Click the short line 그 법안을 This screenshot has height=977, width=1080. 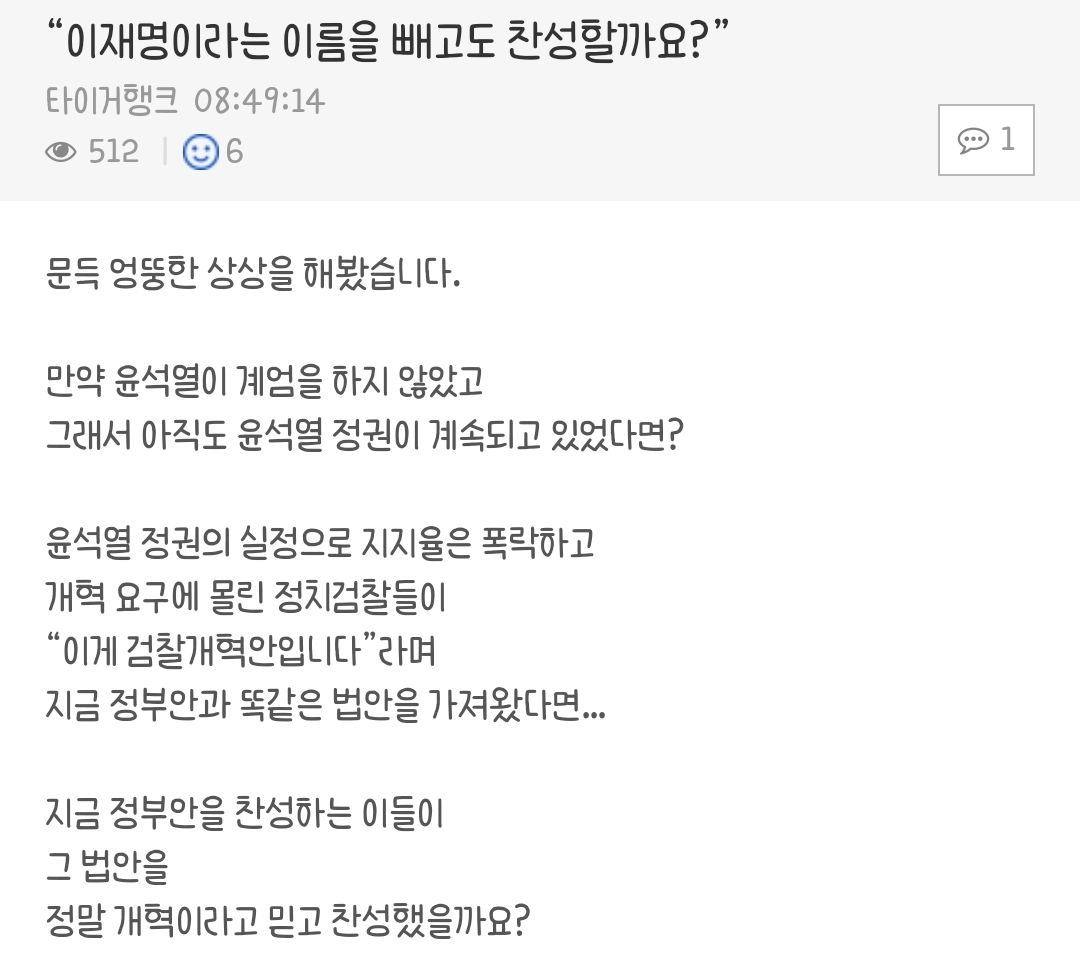107,867
